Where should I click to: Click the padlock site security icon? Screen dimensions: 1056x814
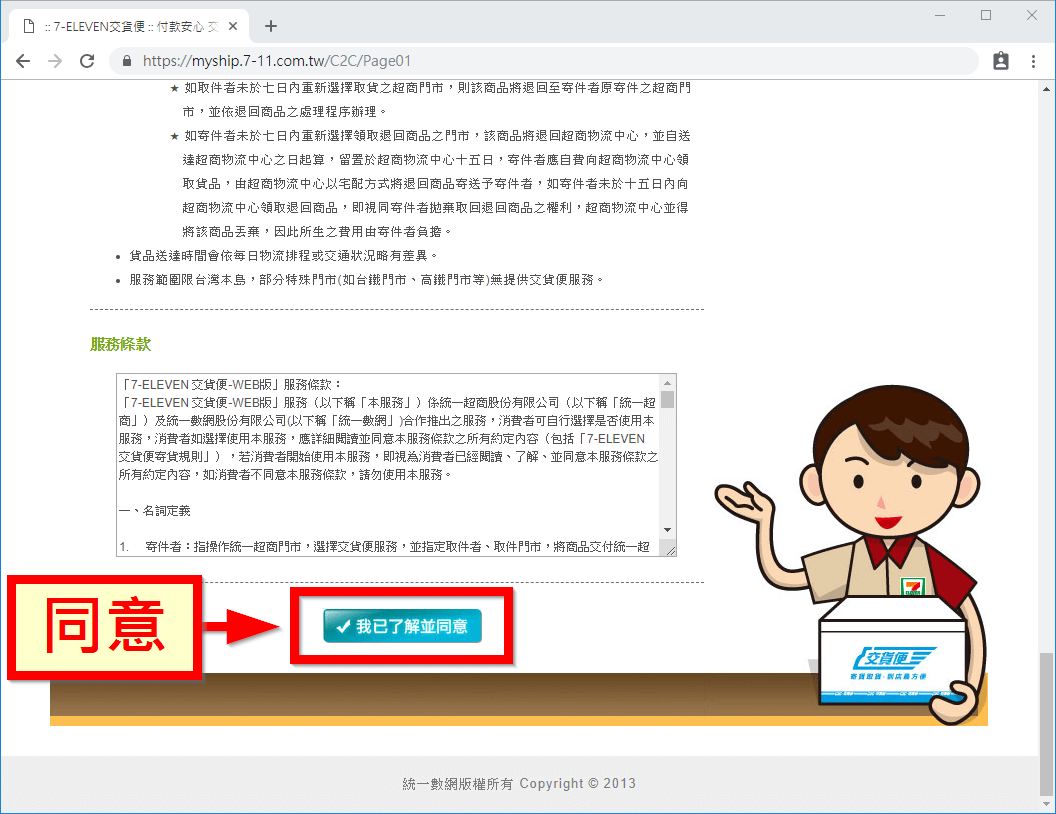pos(127,61)
